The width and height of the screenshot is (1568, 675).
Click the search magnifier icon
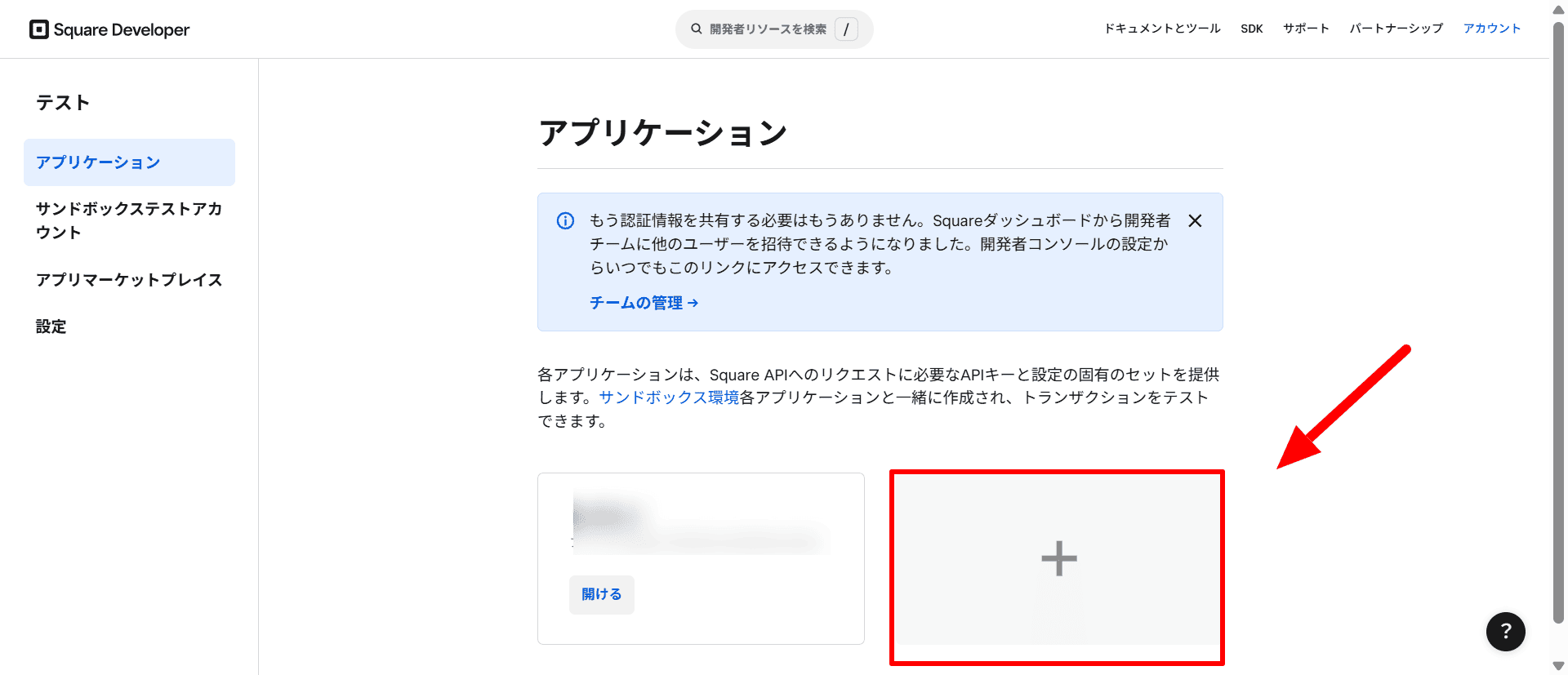[x=697, y=29]
